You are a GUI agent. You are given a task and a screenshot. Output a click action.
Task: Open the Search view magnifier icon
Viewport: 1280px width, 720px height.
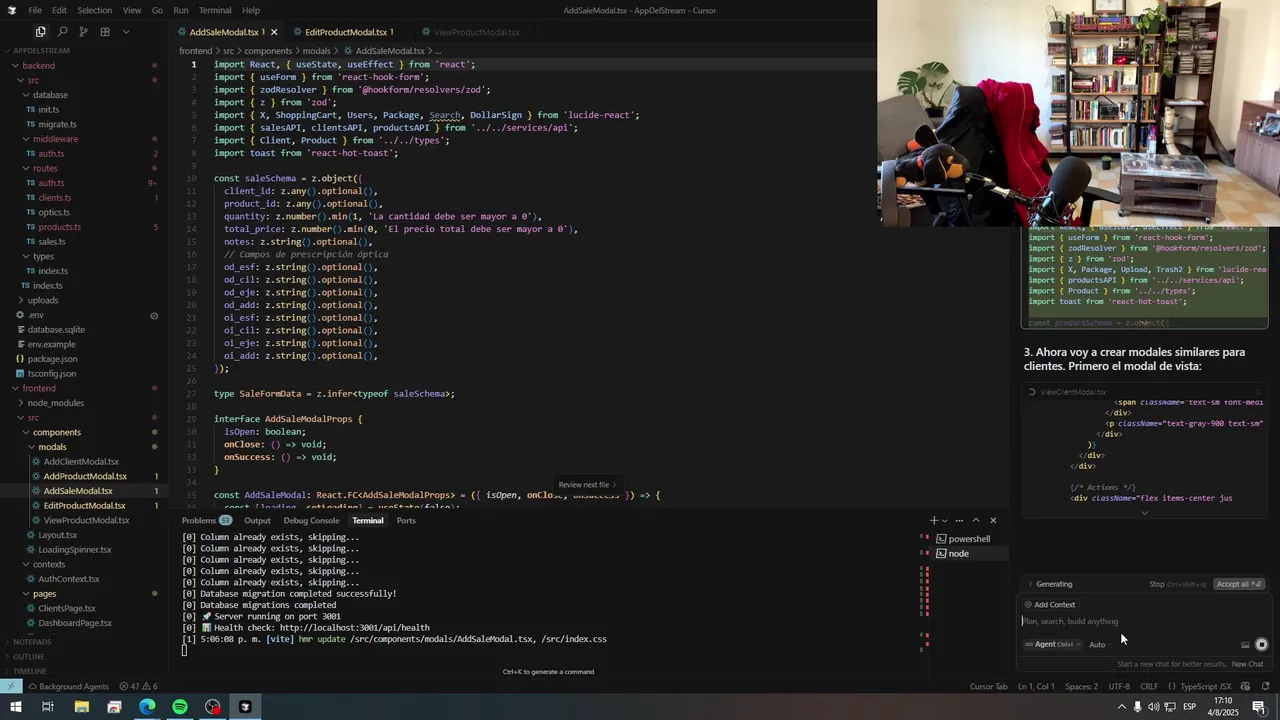point(62,32)
